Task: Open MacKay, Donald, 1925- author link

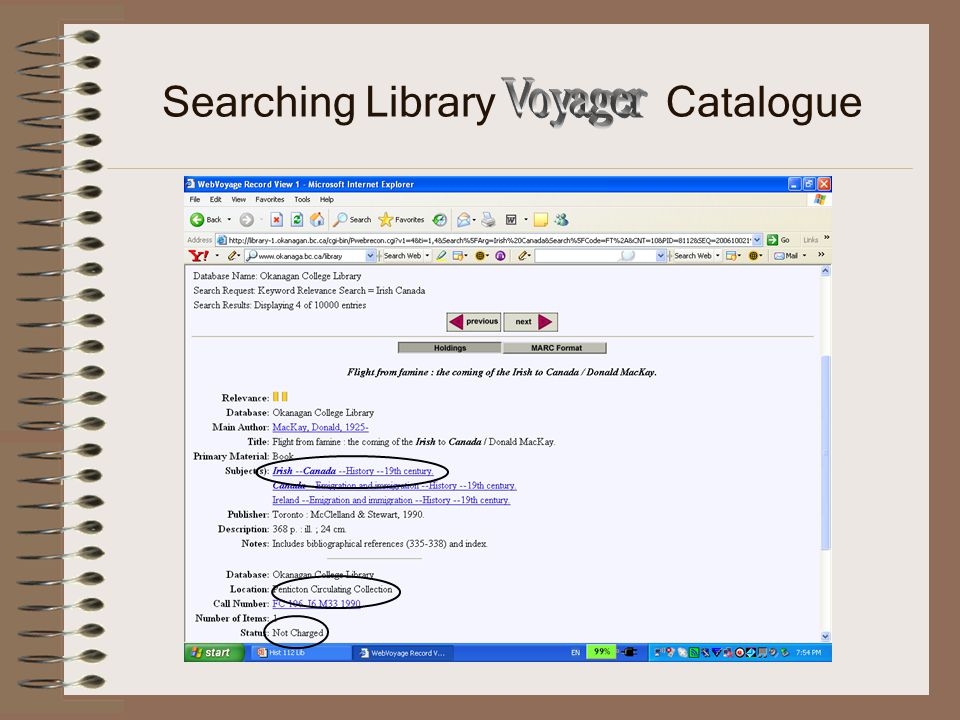Action: tap(320, 427)
